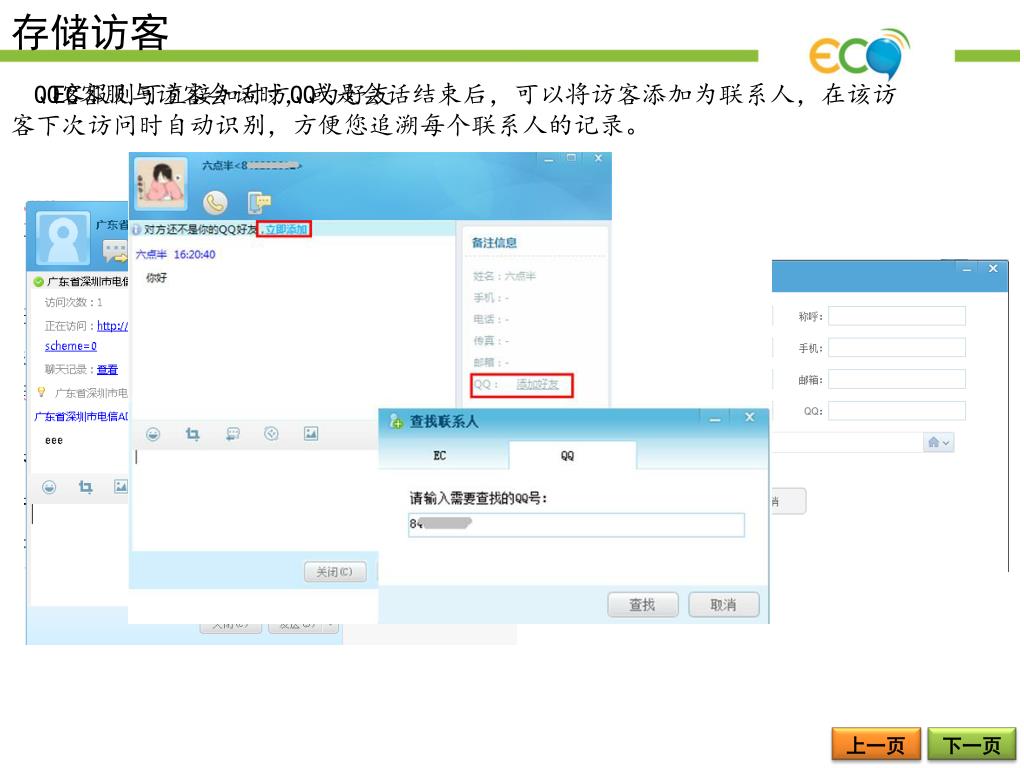The width and height of the screenshot is (1024, 768).
Task: Open the emoji picker in the visitor window toolbar
Action: point(49,487)
